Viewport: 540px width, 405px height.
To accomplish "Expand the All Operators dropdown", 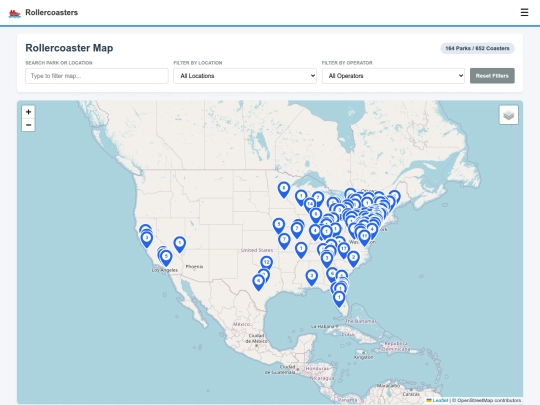I will point(393,76).
